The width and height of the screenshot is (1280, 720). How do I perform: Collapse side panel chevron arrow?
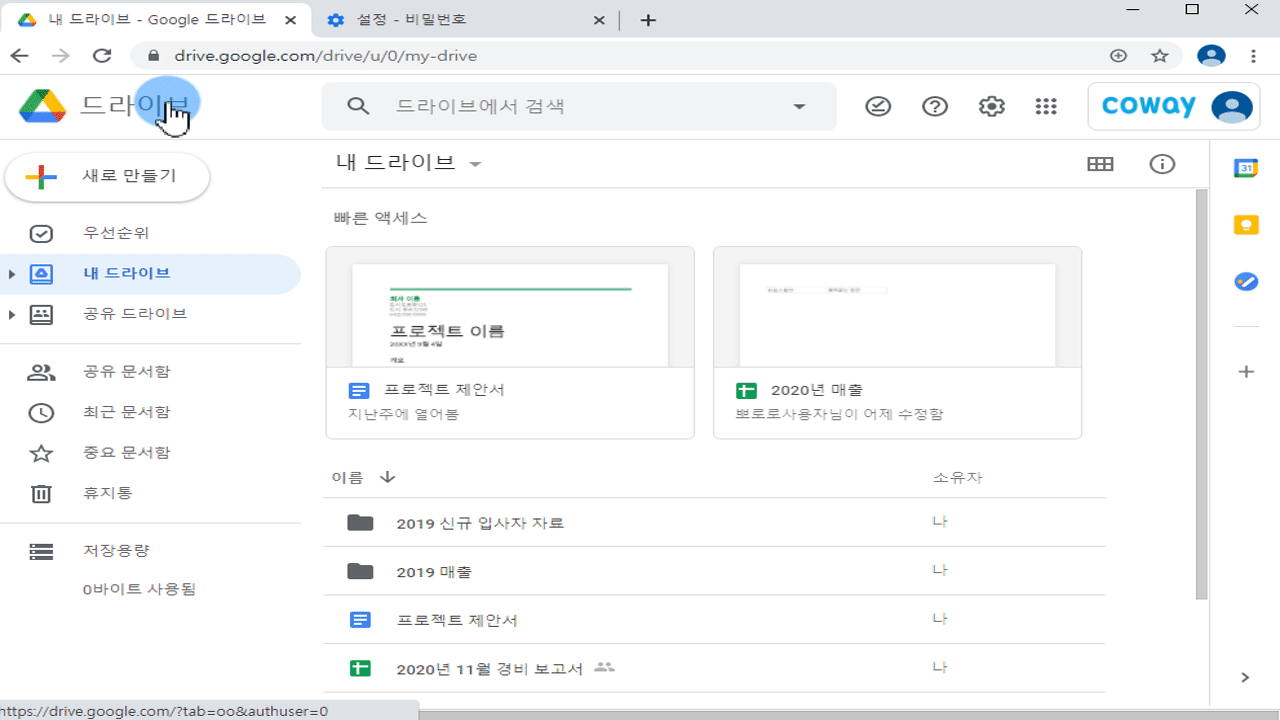(1245, 677)
